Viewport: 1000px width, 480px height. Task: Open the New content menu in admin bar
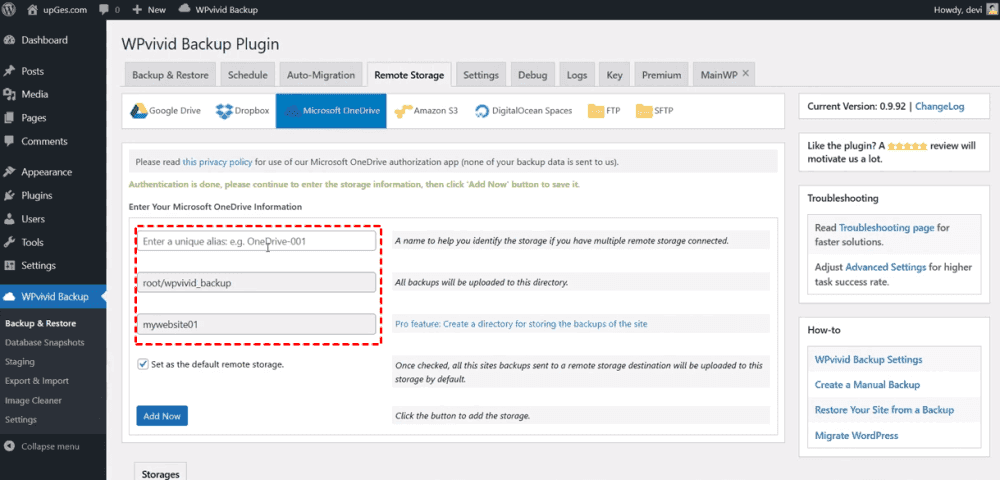click(149, 9)
